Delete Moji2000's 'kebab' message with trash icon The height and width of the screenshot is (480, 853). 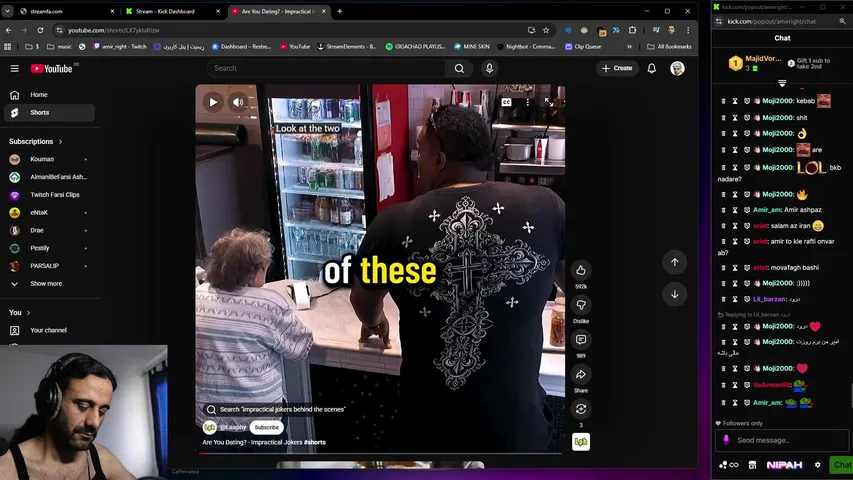(723, 101)
